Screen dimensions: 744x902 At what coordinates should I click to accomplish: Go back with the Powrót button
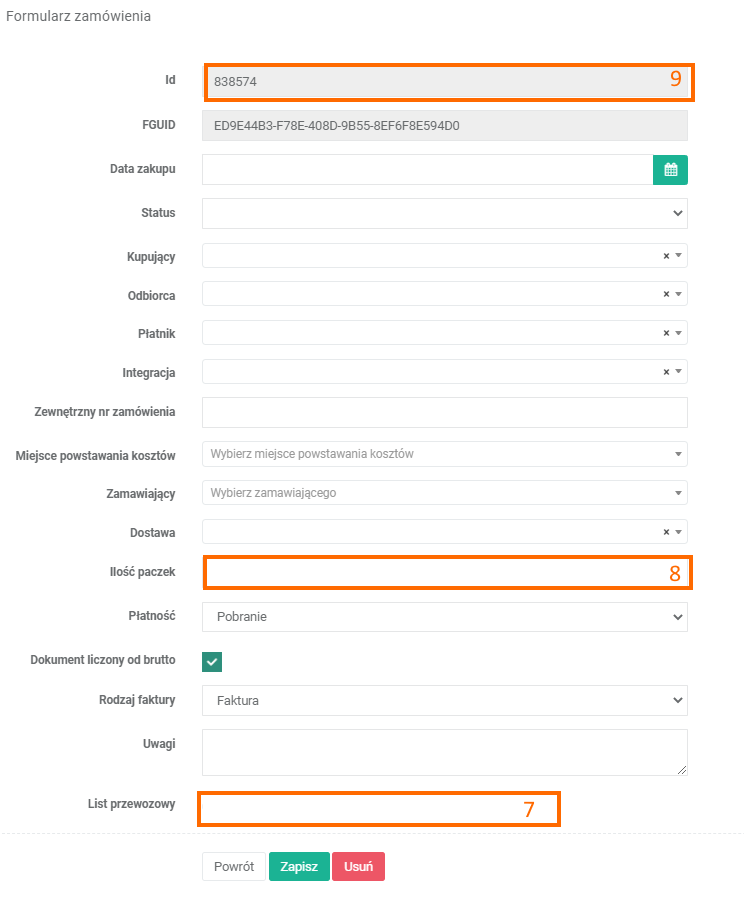233,867
